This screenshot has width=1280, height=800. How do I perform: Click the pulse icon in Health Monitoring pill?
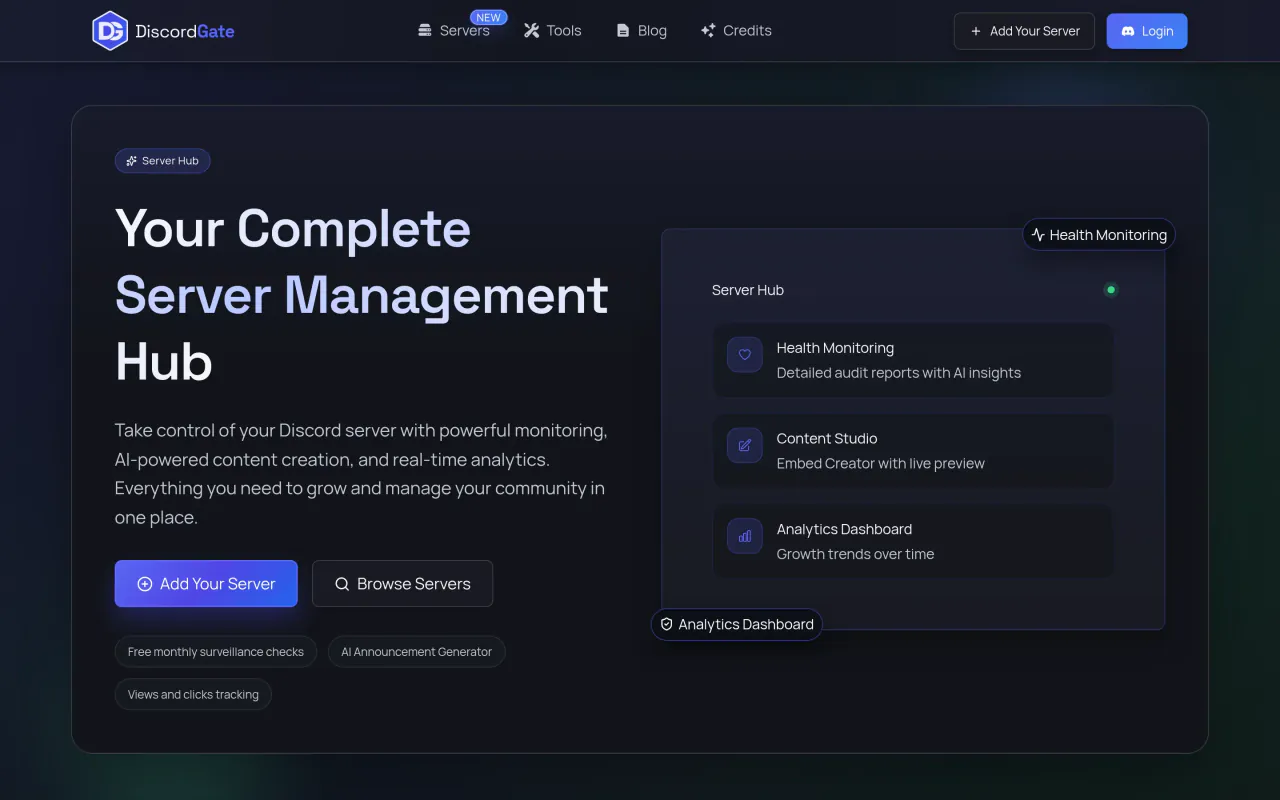pyautogui.click(x=1038, y=235)
